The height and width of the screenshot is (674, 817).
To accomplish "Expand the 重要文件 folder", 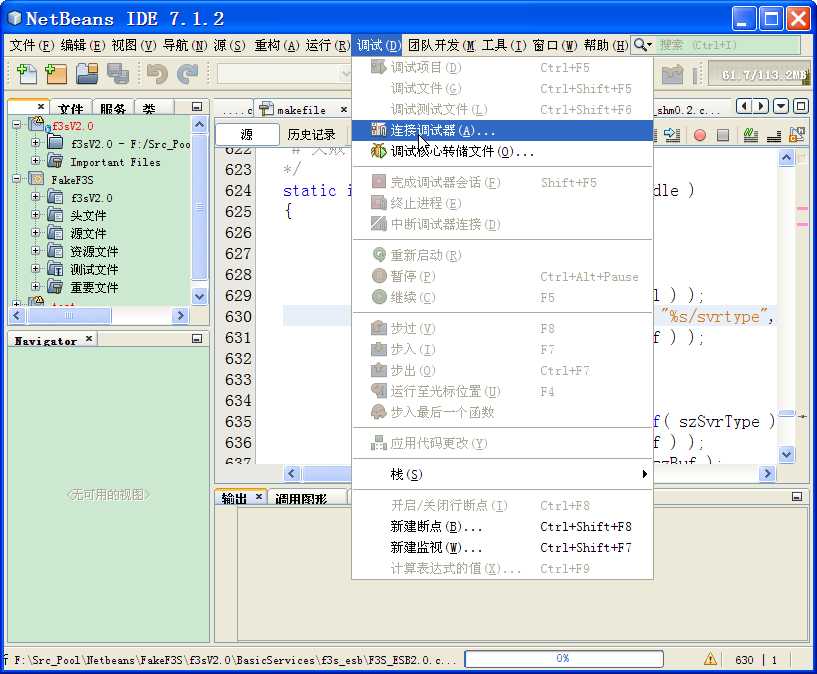I will 35,286.
